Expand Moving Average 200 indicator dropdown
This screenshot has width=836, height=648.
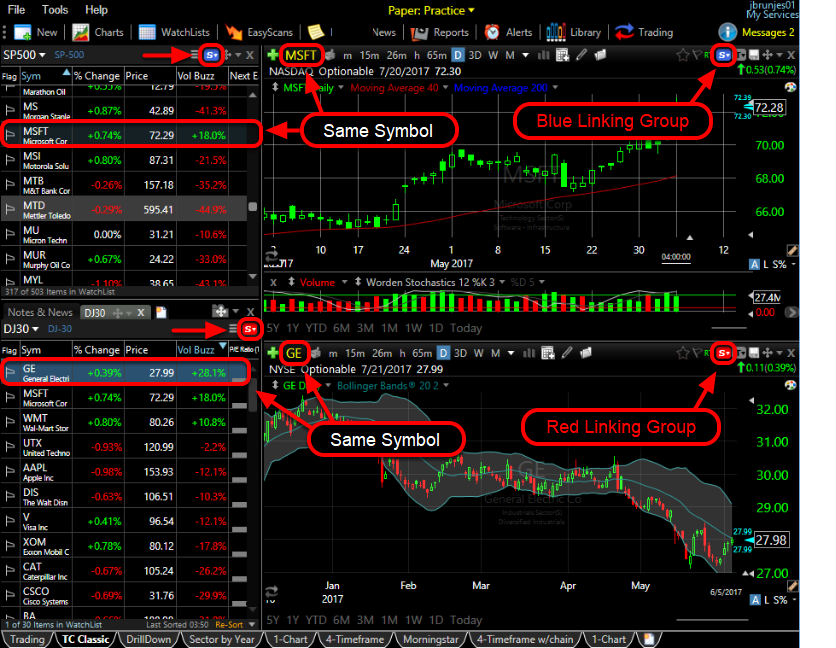pos(555,87)
